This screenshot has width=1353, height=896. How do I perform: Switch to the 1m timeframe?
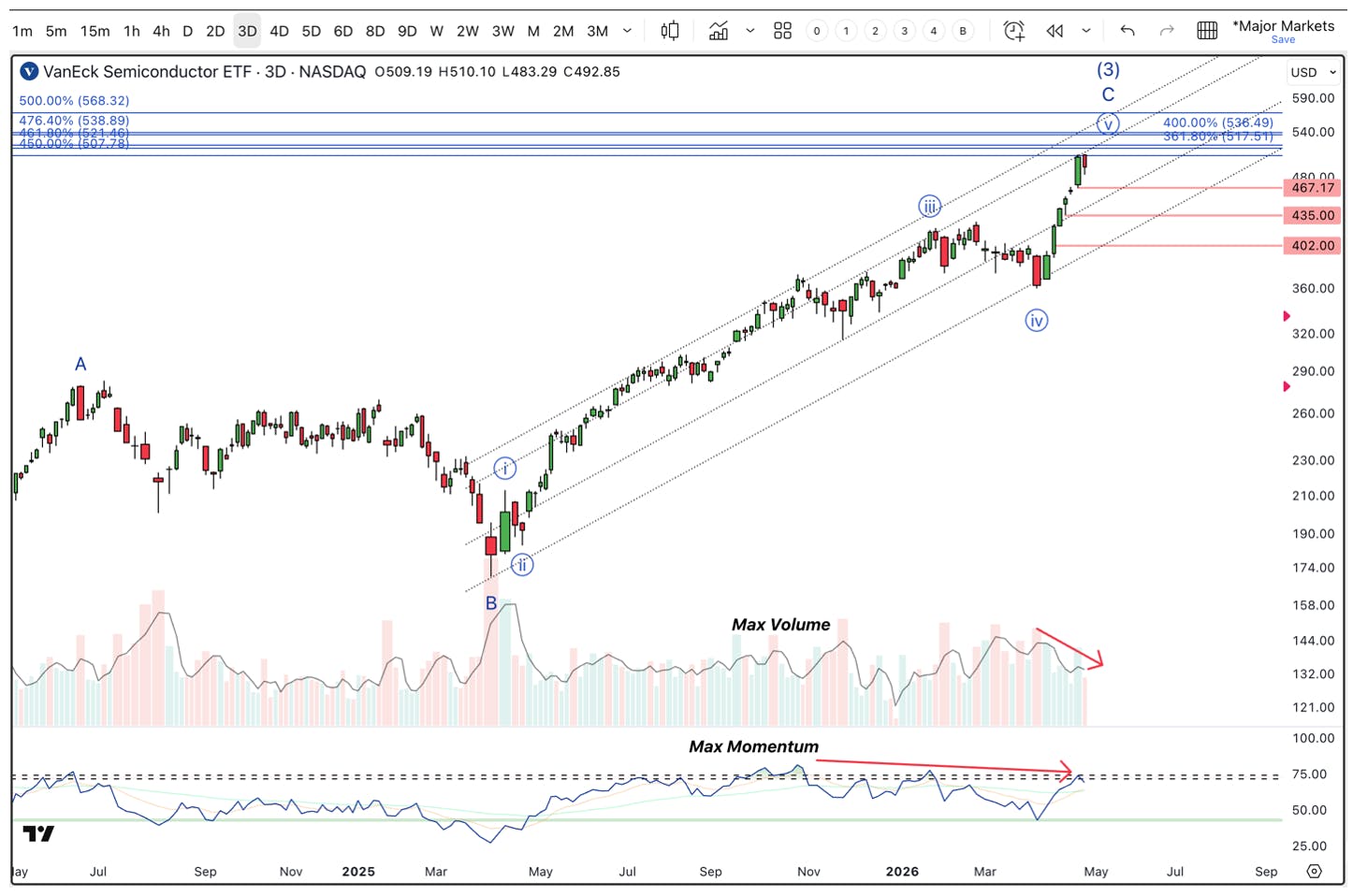coord(22,31)
